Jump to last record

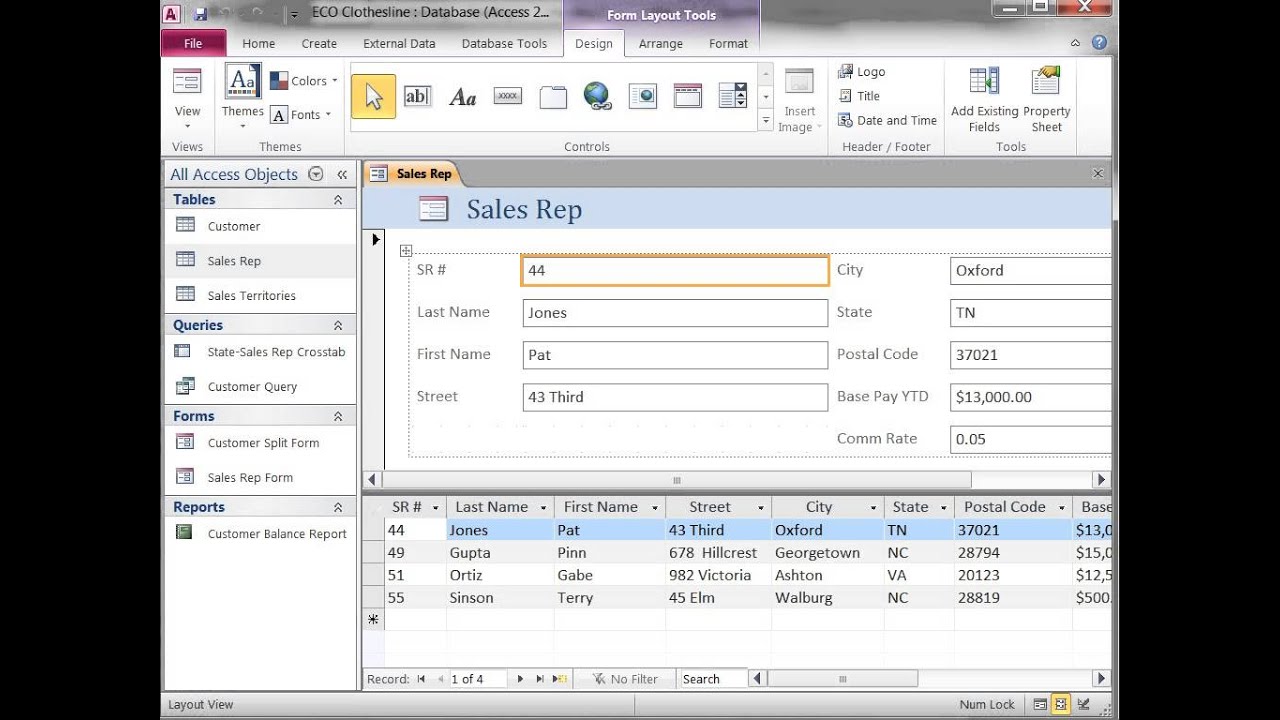(541, 679)
